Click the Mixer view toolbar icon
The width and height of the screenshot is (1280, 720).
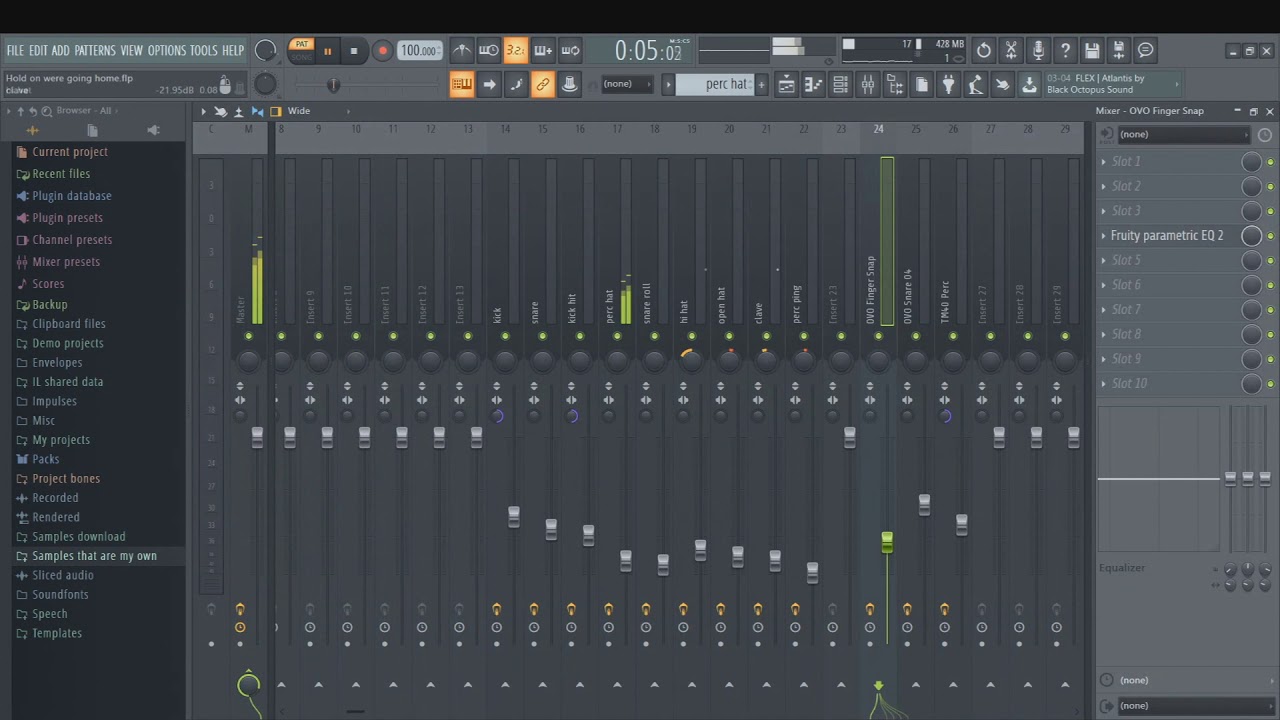pyautogui.click(x=867, y=85)
